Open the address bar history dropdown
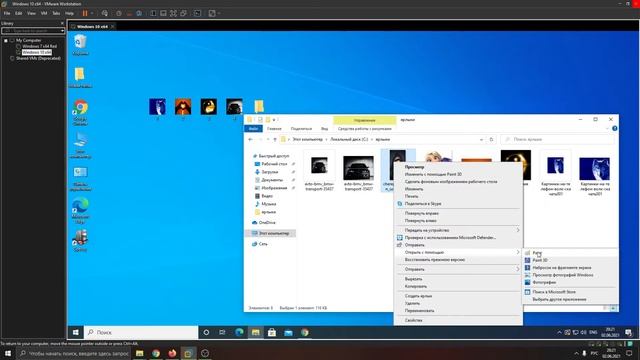Viewport: 640px width, 360px height. click(x=482, y=140)
